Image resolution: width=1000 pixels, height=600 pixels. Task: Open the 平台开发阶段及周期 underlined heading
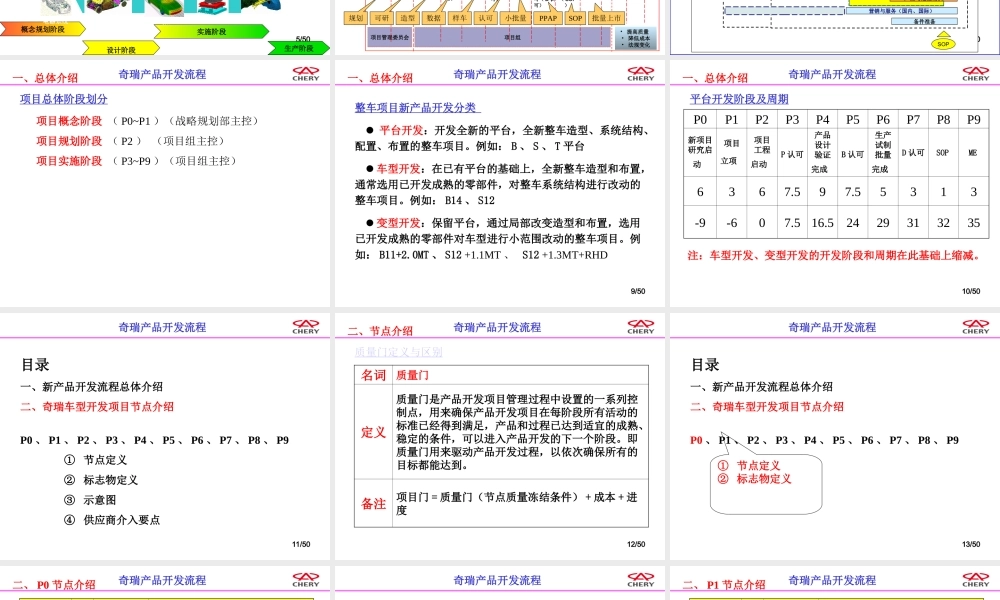(739, 99)
